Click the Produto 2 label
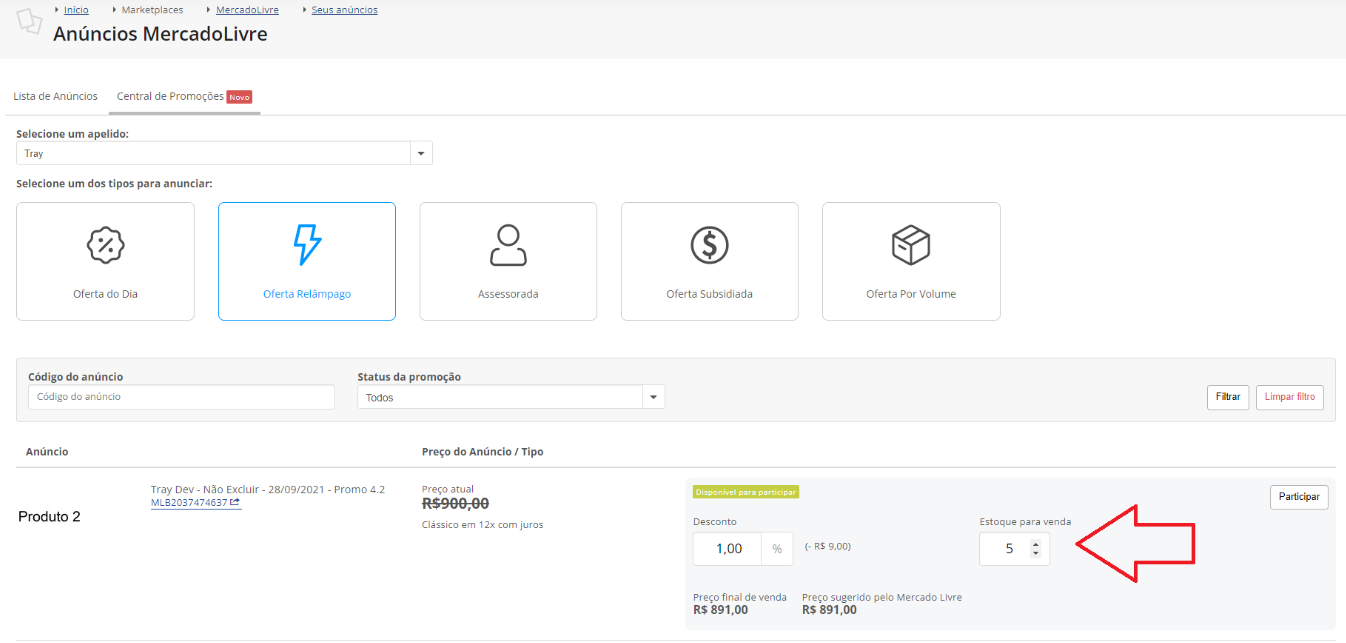 coord(49,517)
